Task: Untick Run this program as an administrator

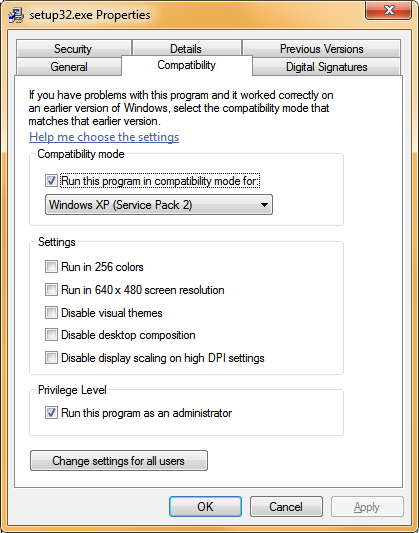Action: [51, 413]
